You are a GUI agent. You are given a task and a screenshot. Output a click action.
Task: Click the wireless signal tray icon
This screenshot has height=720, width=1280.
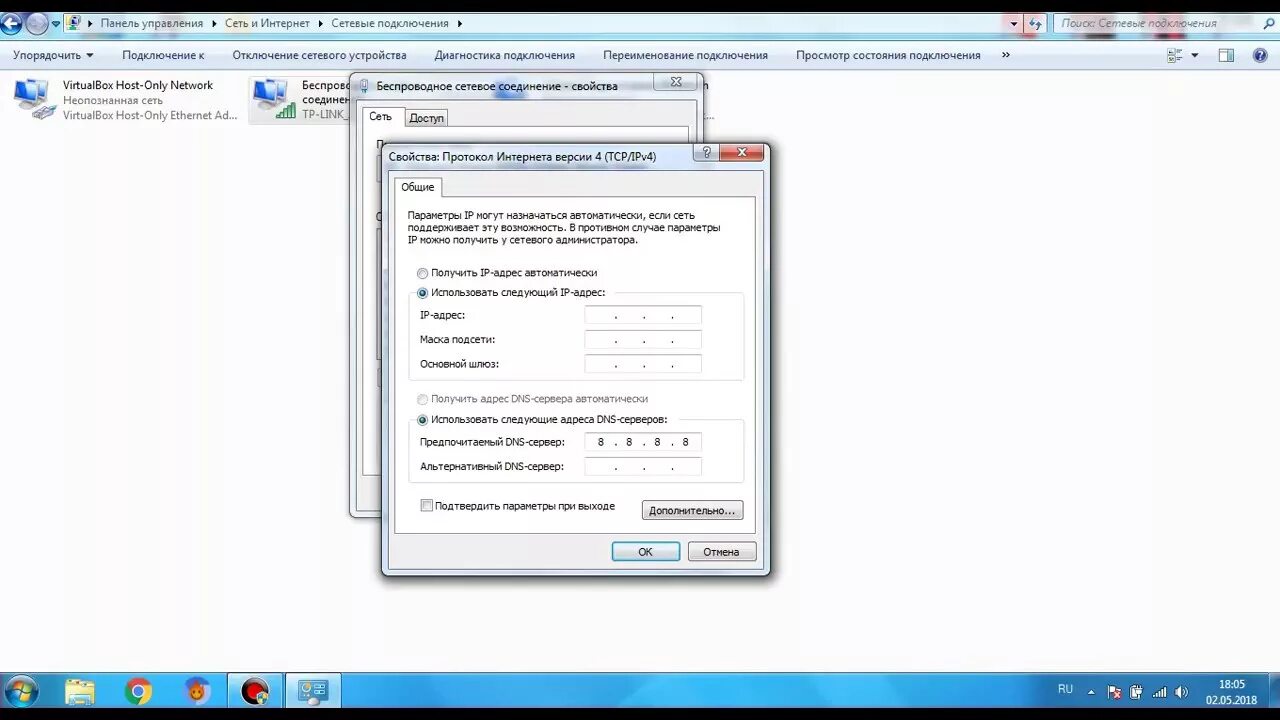coord(1159,692)
